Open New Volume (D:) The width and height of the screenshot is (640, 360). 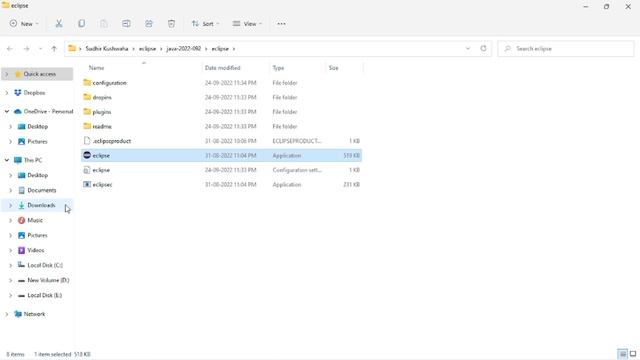(48, 280)
